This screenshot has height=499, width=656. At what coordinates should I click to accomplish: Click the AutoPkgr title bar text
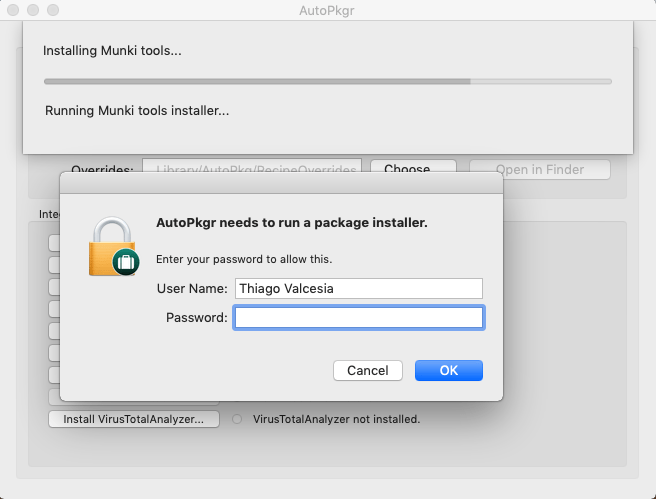pos(327,10)
